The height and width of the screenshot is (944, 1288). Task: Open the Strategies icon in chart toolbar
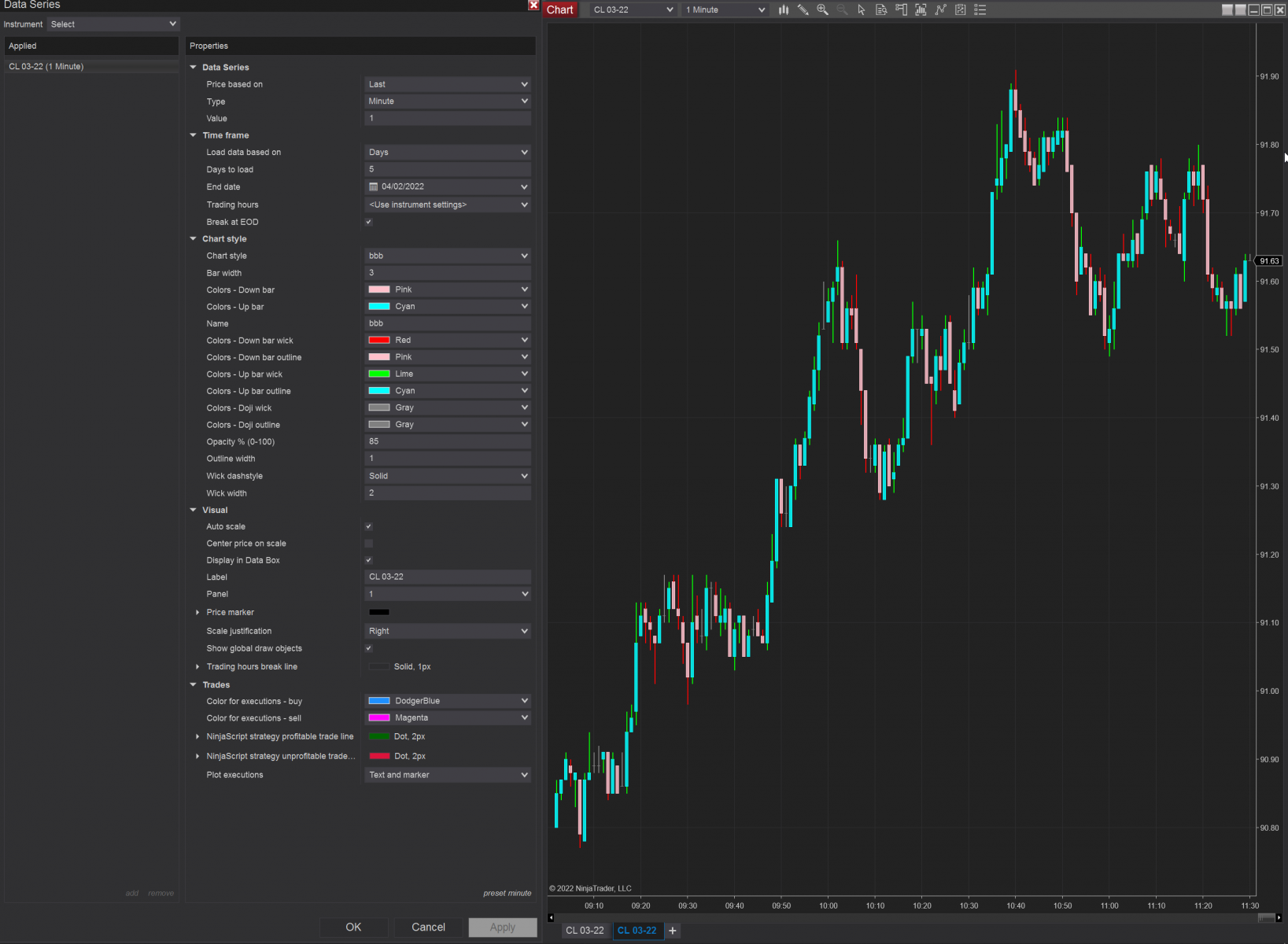pos(960,10)
